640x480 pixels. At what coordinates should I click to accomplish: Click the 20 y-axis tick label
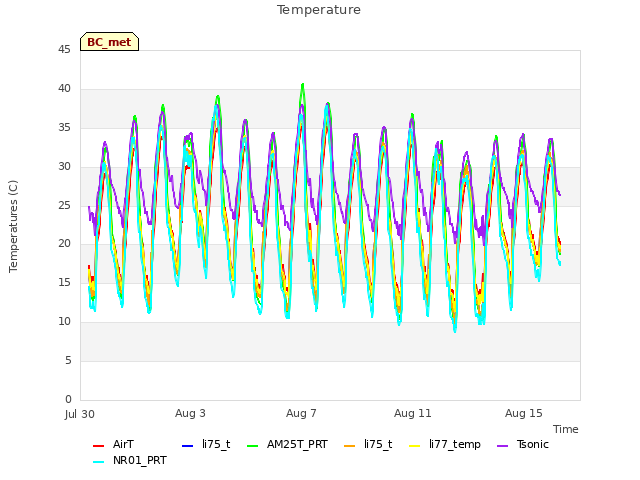[64, 244]
